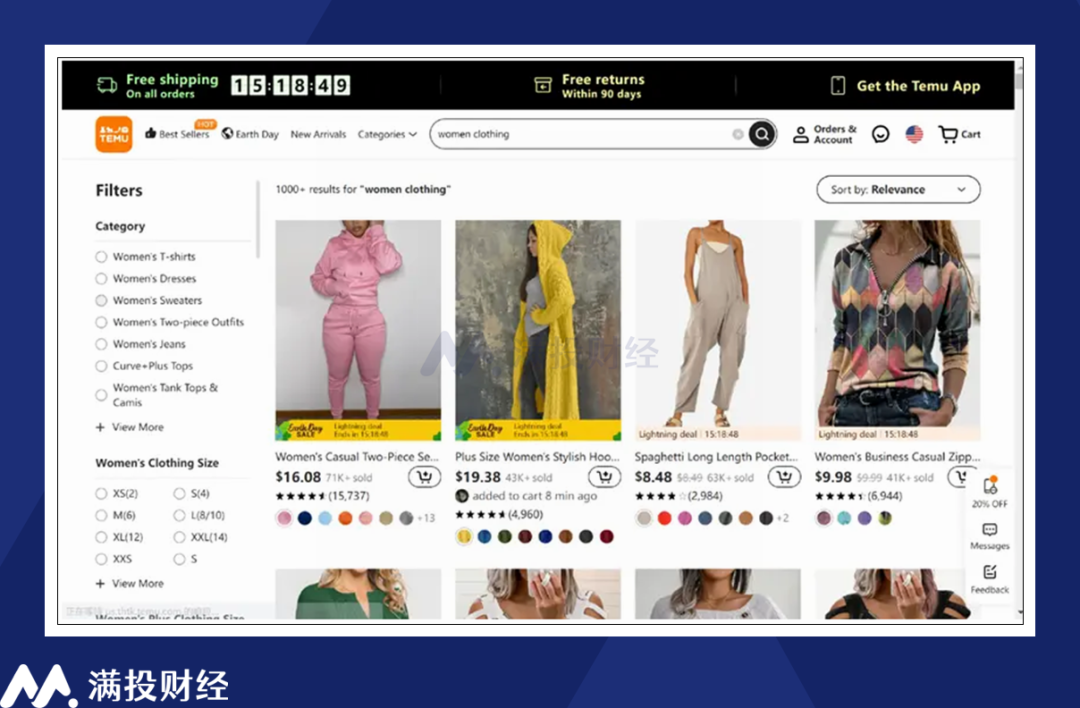Change region via the US flag icon

pos(914,134)
